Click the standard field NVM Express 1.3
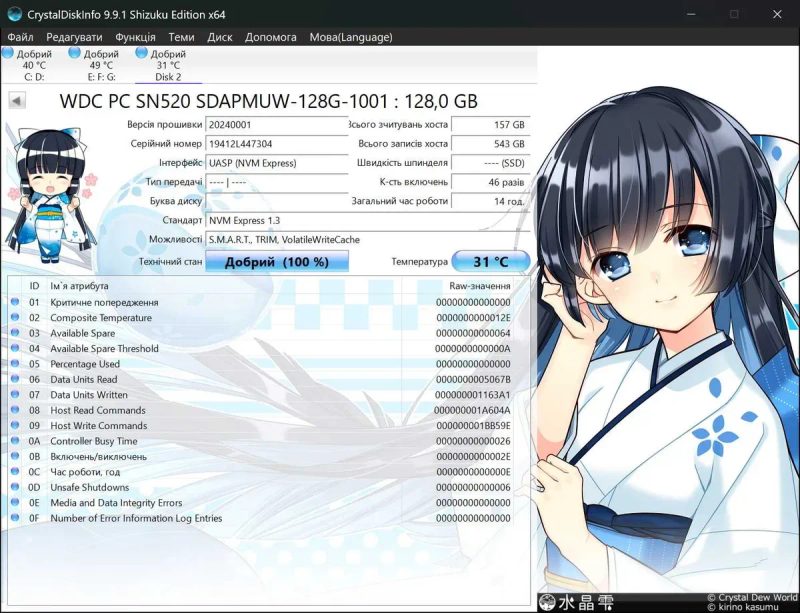This screenshot has height=613, width=800. (x=367, y=220)
